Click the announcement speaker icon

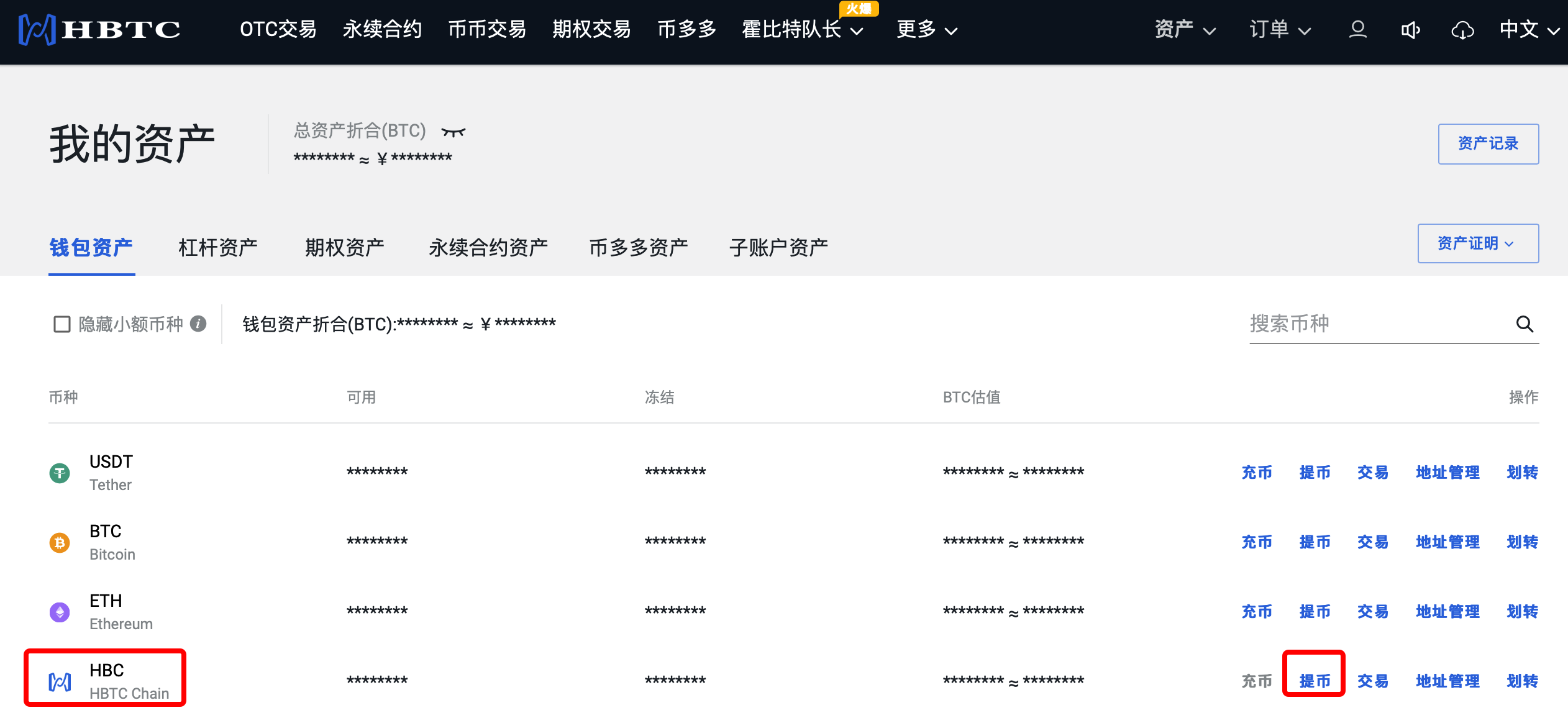point(1410,30)
